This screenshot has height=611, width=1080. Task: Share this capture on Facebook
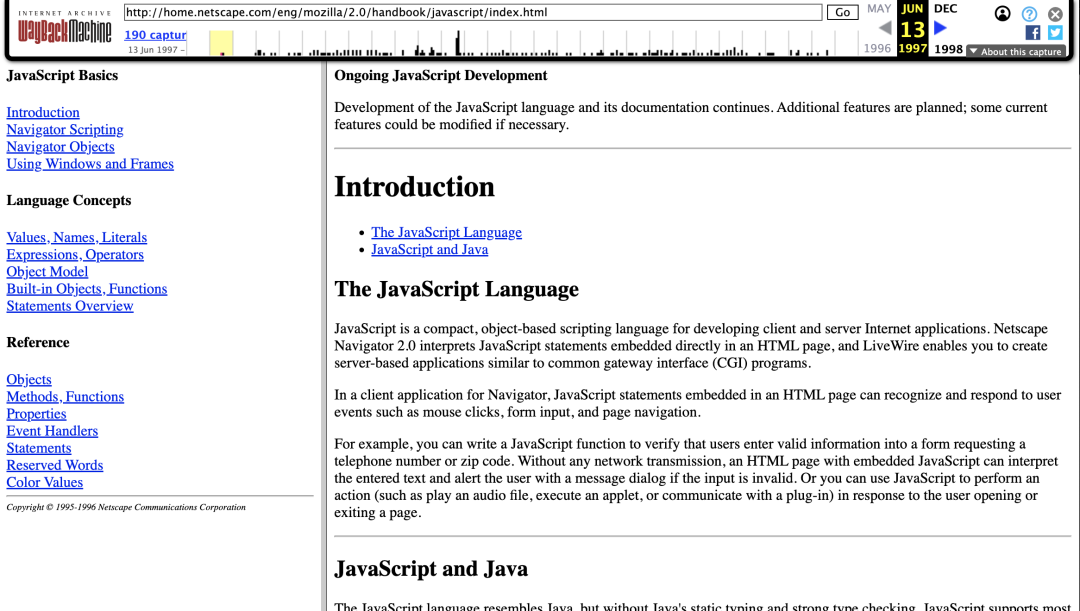[x=1032, y=32]
